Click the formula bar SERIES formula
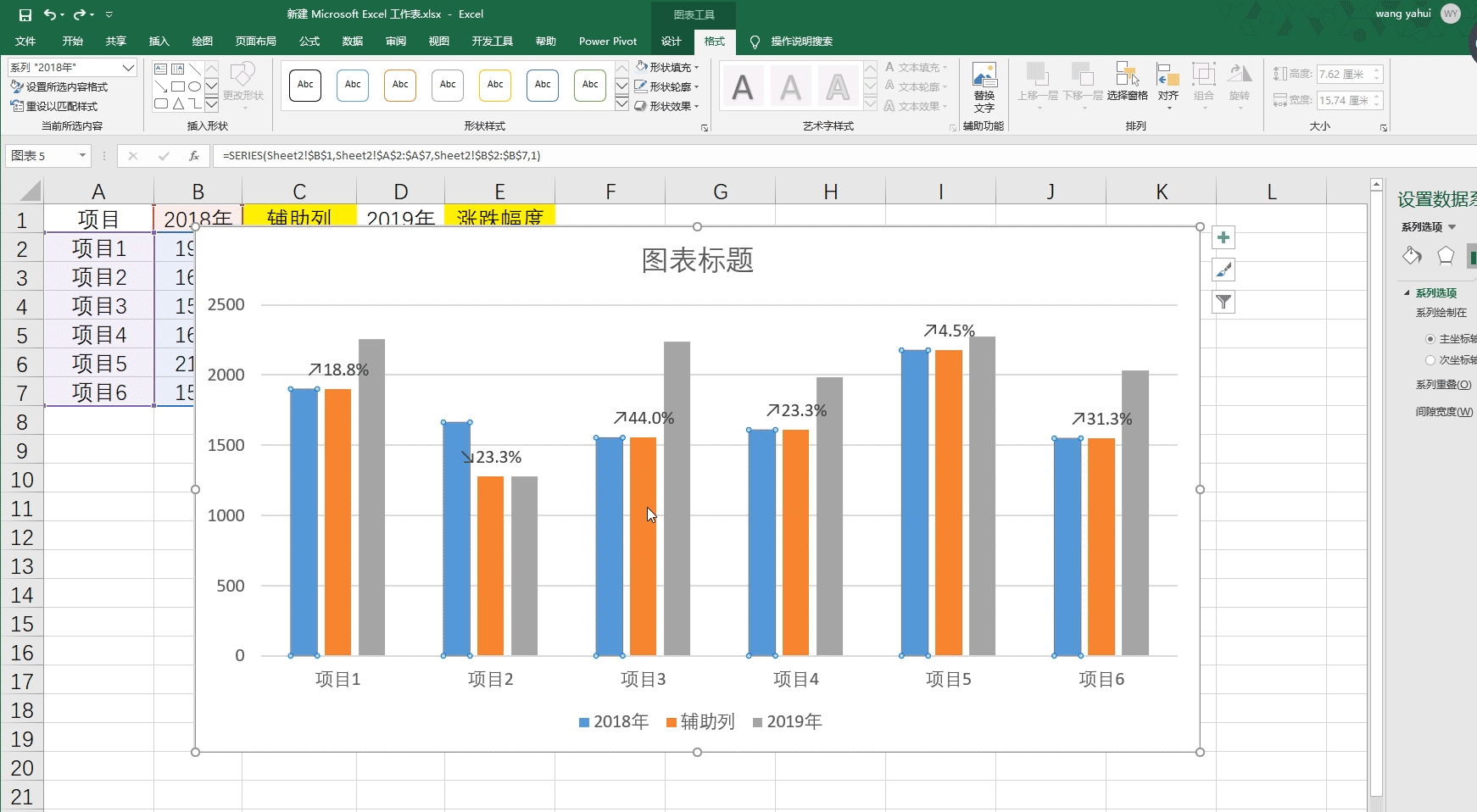Viewport: 1477px width, 812px height. pyautogui.click(x=382, y=155)
